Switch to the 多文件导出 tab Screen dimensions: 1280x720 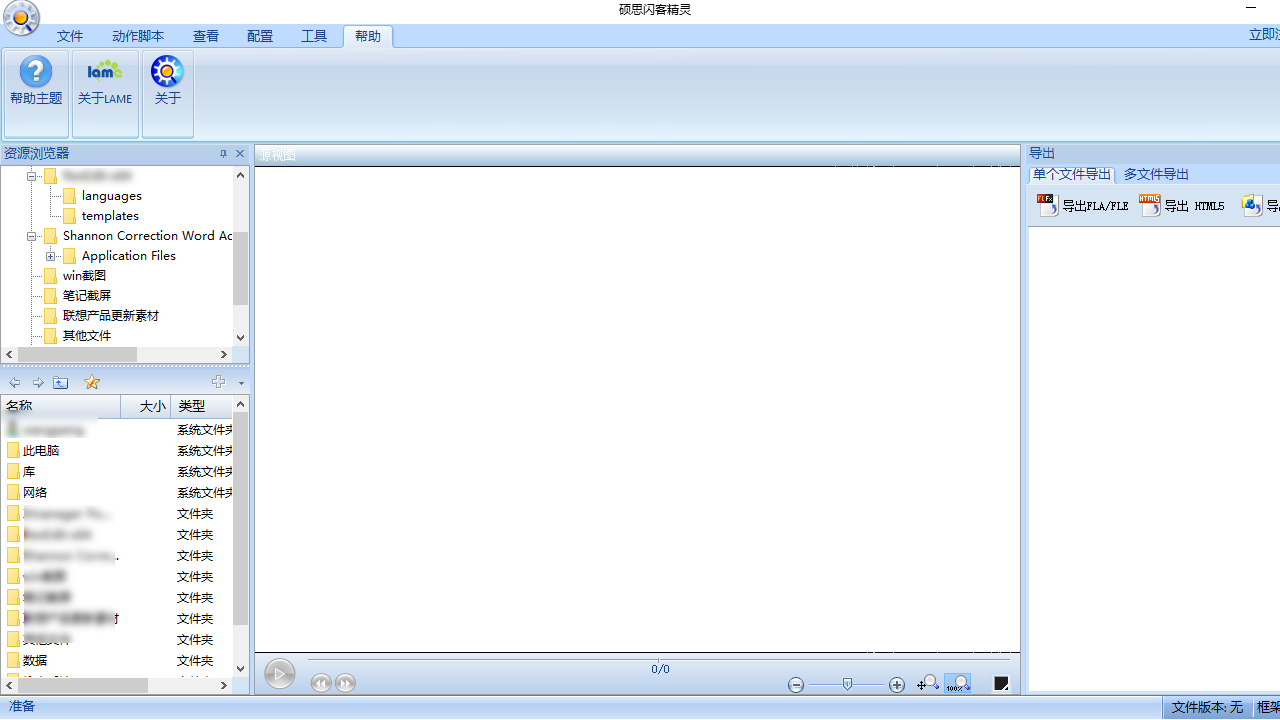pyautogui.click(x=1156, y=174)
